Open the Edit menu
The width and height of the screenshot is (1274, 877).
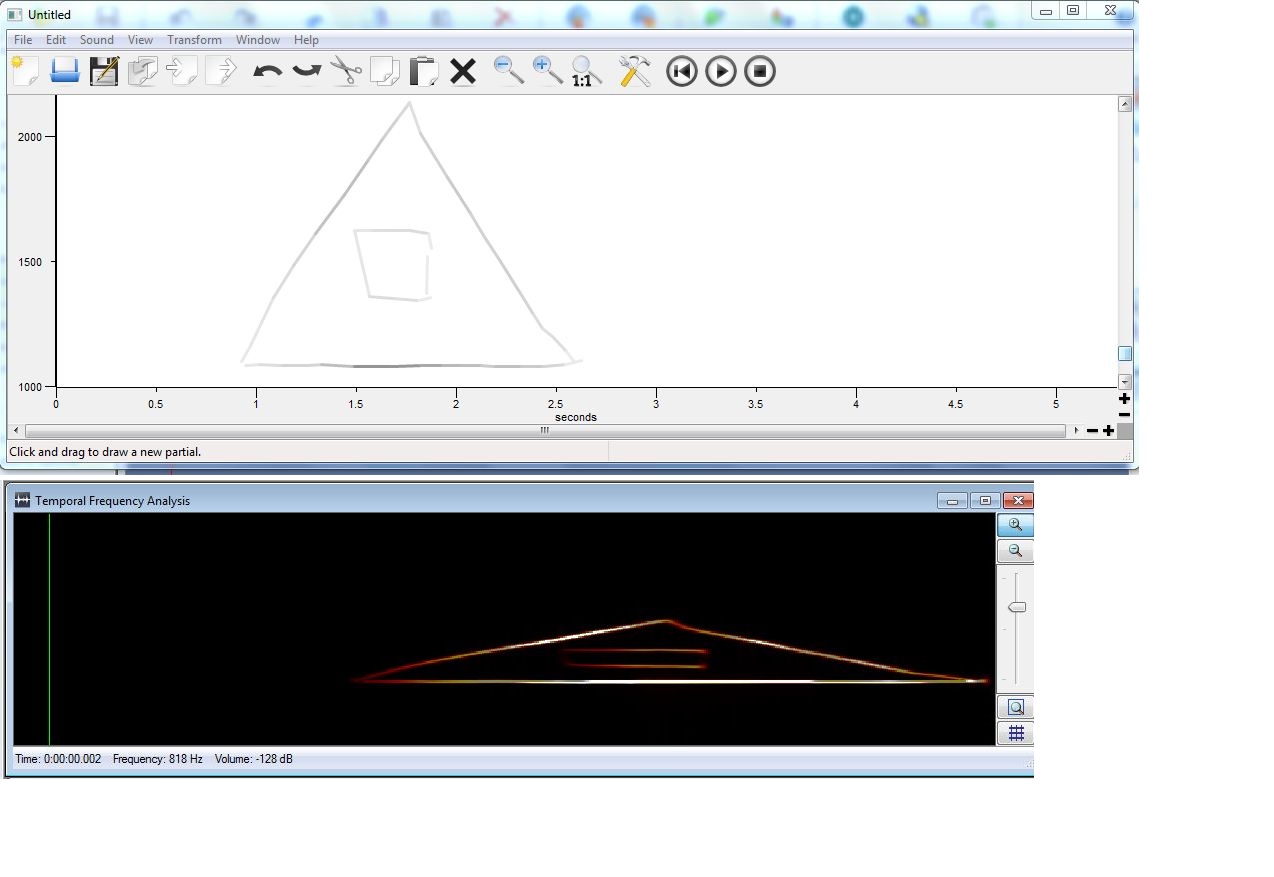pyautogui.click(x=56, y=40)
